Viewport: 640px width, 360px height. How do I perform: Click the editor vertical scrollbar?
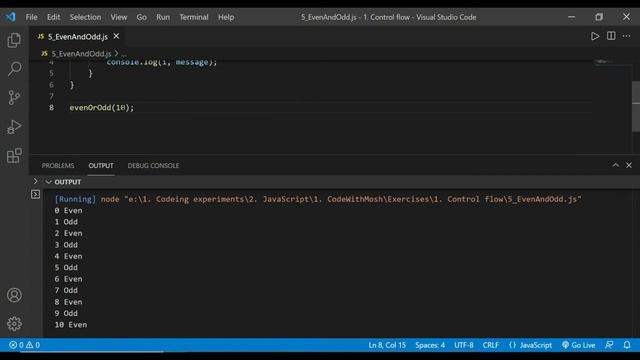tap(636, 106)
